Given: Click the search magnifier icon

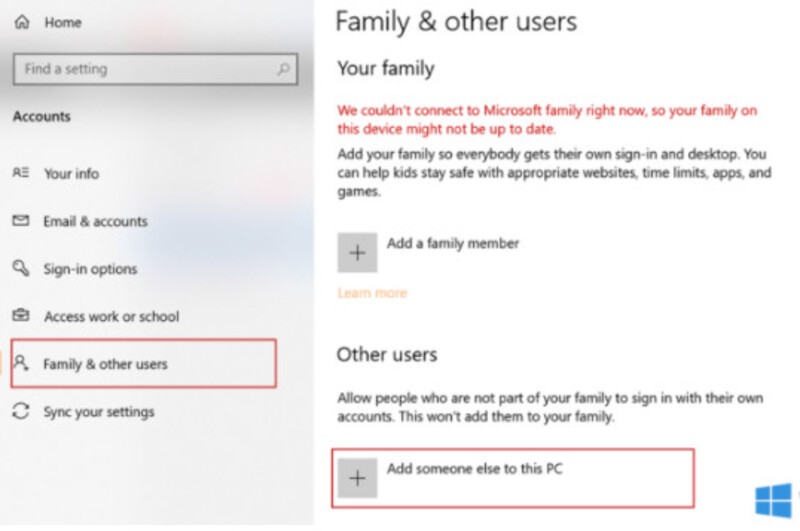Looking at the screenshot, I should click(283, 69).
